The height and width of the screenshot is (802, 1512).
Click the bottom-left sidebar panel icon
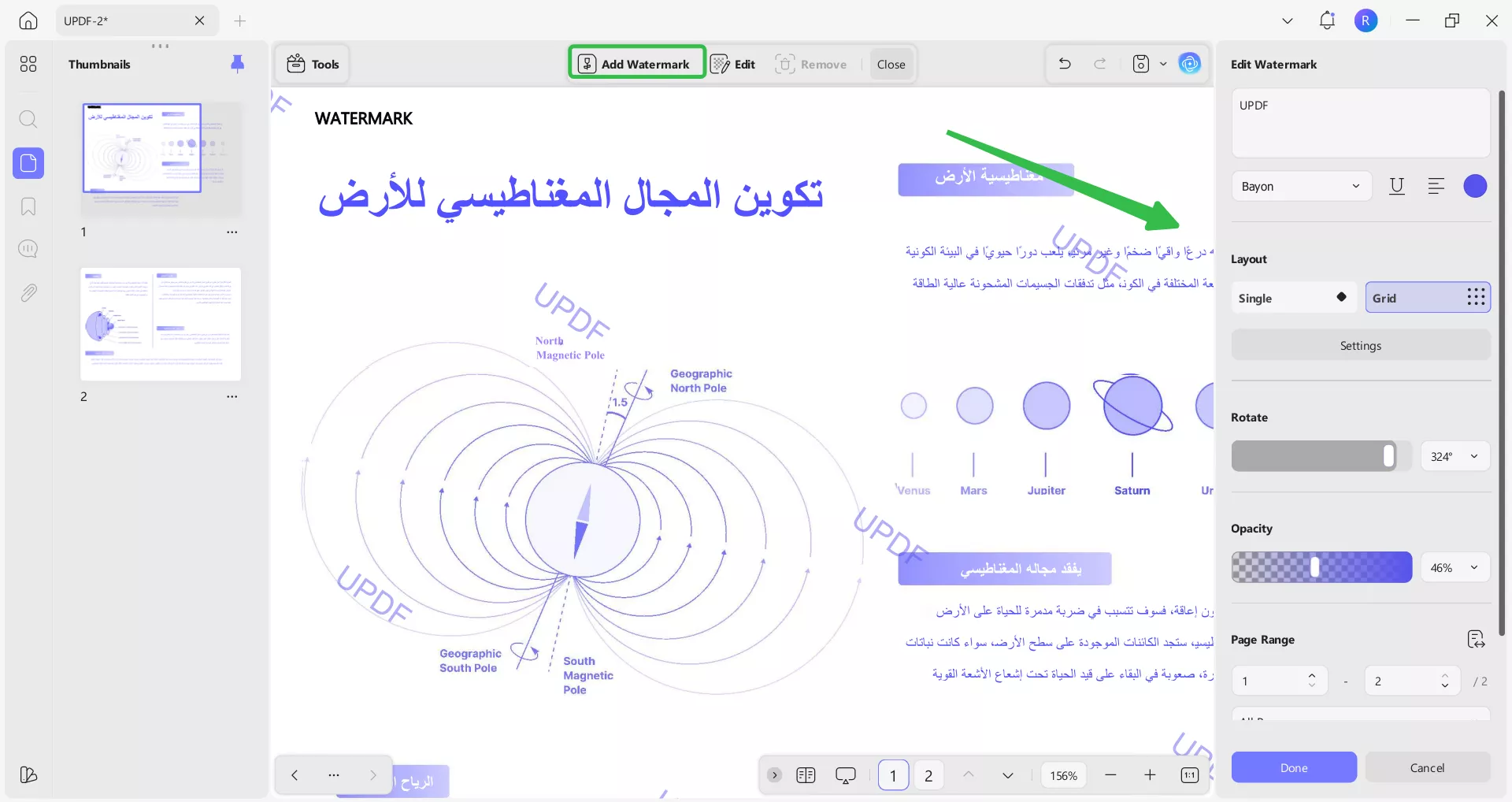pyautogui.click(x=28, y=774)
